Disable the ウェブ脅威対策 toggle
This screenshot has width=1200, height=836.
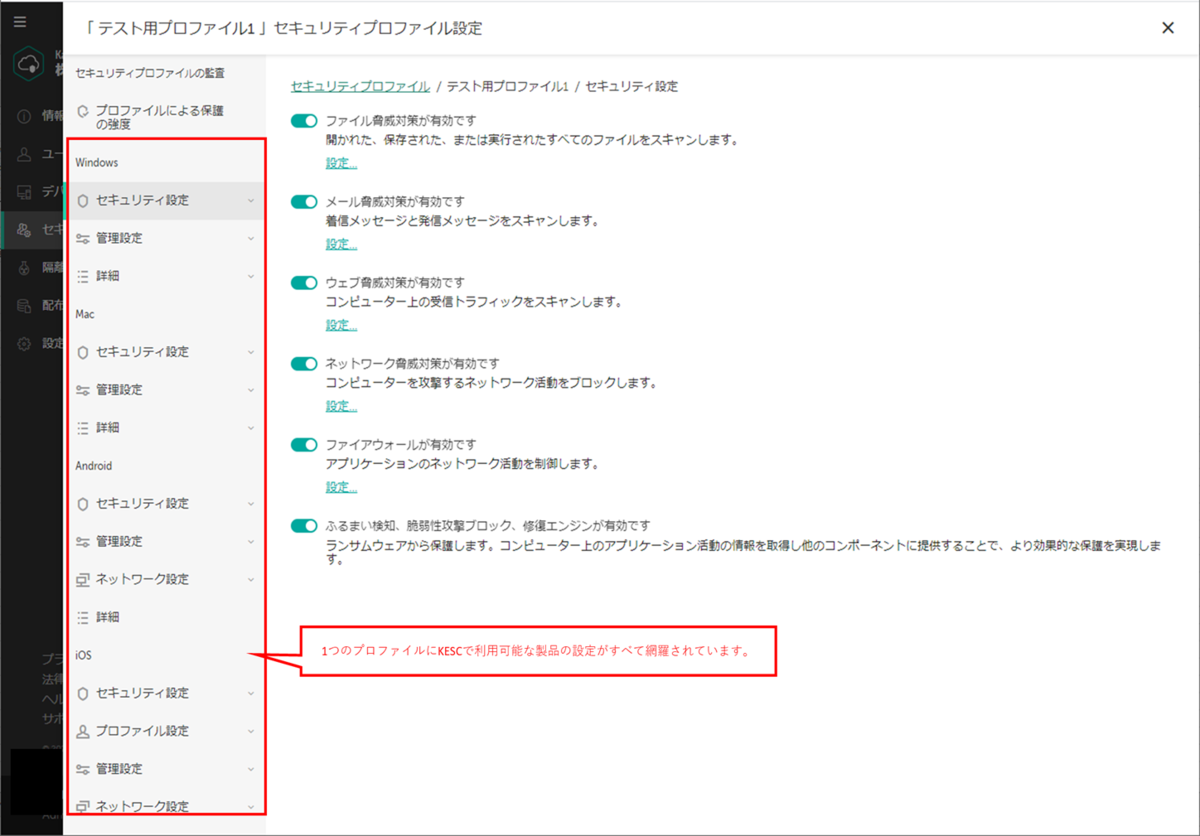point(303,281)
